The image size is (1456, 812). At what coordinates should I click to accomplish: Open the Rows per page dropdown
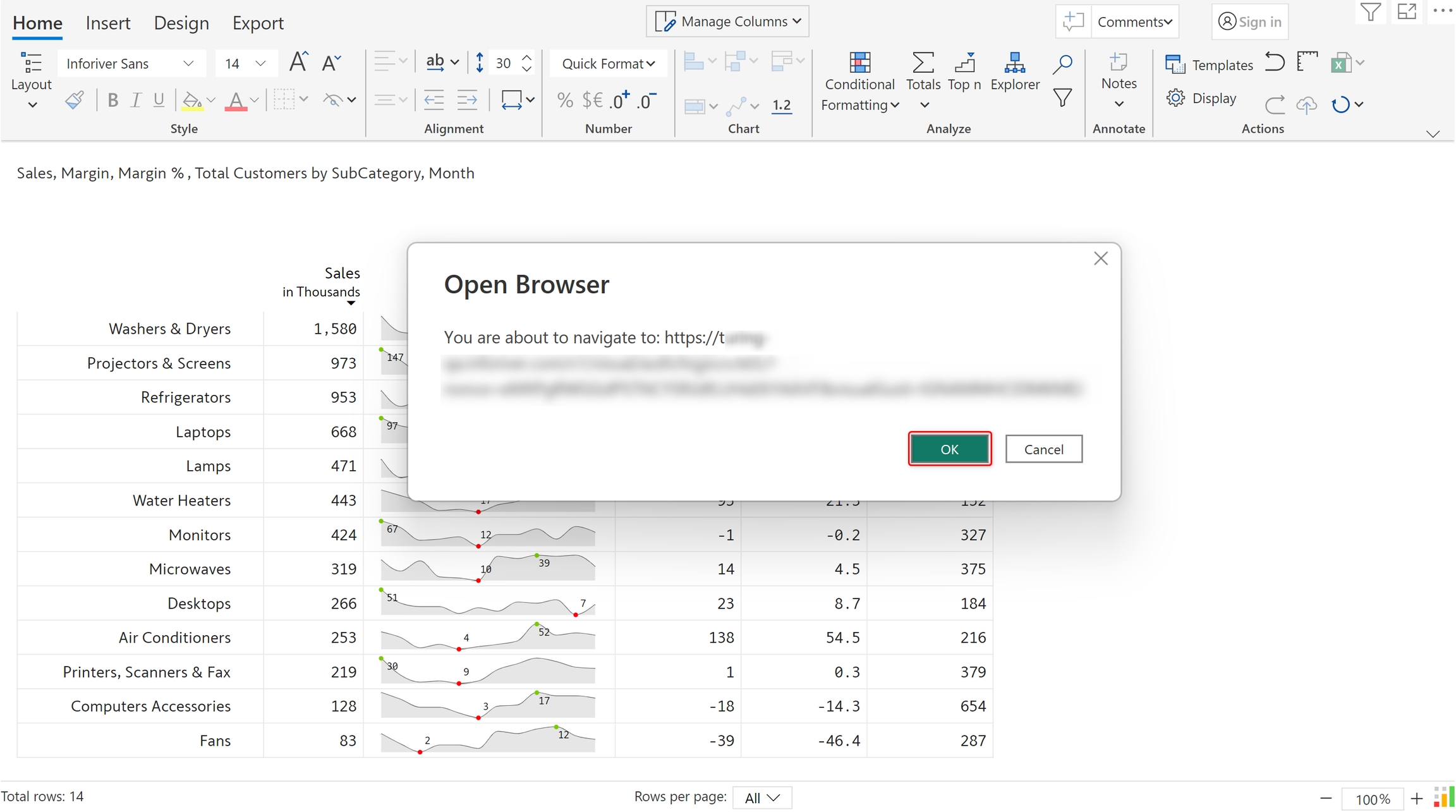[x=761, y=797]
